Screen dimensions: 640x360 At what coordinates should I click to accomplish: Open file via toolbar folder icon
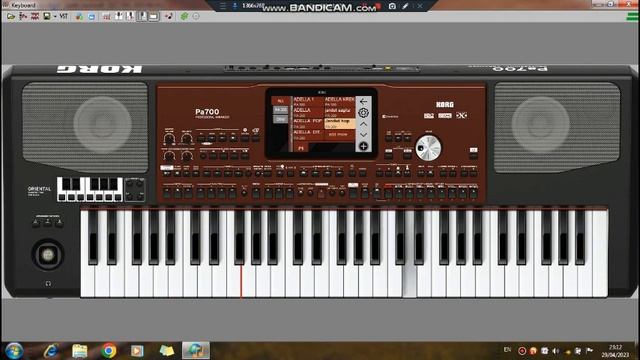[11, 17]
